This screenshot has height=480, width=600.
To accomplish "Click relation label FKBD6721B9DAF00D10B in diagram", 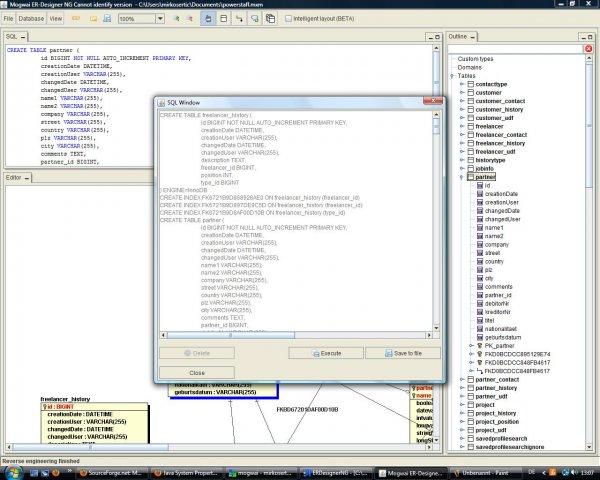I will pos(307,410).
